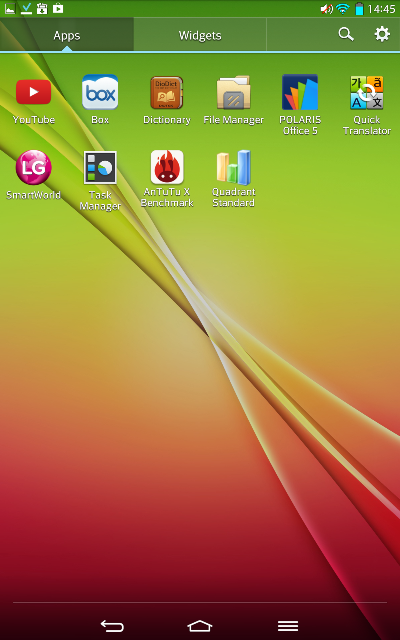Open Quick Translator app
Image resolution: width=400 pixels, height=640 pixels.
pyautogui.click(x=367, y=105)
